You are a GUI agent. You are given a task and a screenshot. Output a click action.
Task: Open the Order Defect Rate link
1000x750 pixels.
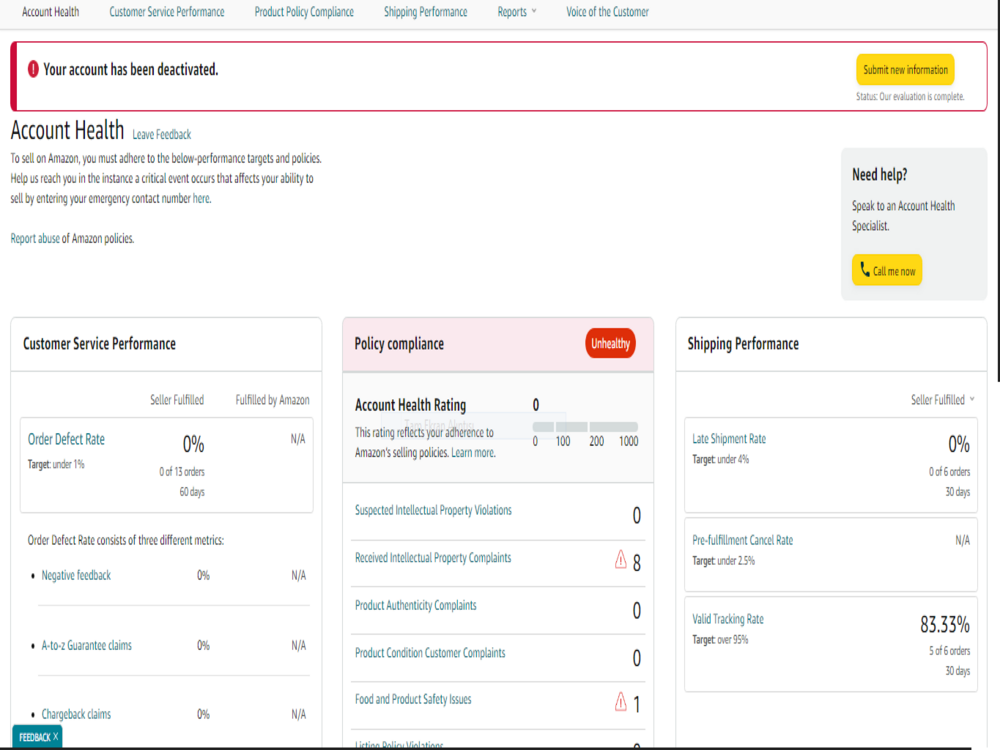66,439
